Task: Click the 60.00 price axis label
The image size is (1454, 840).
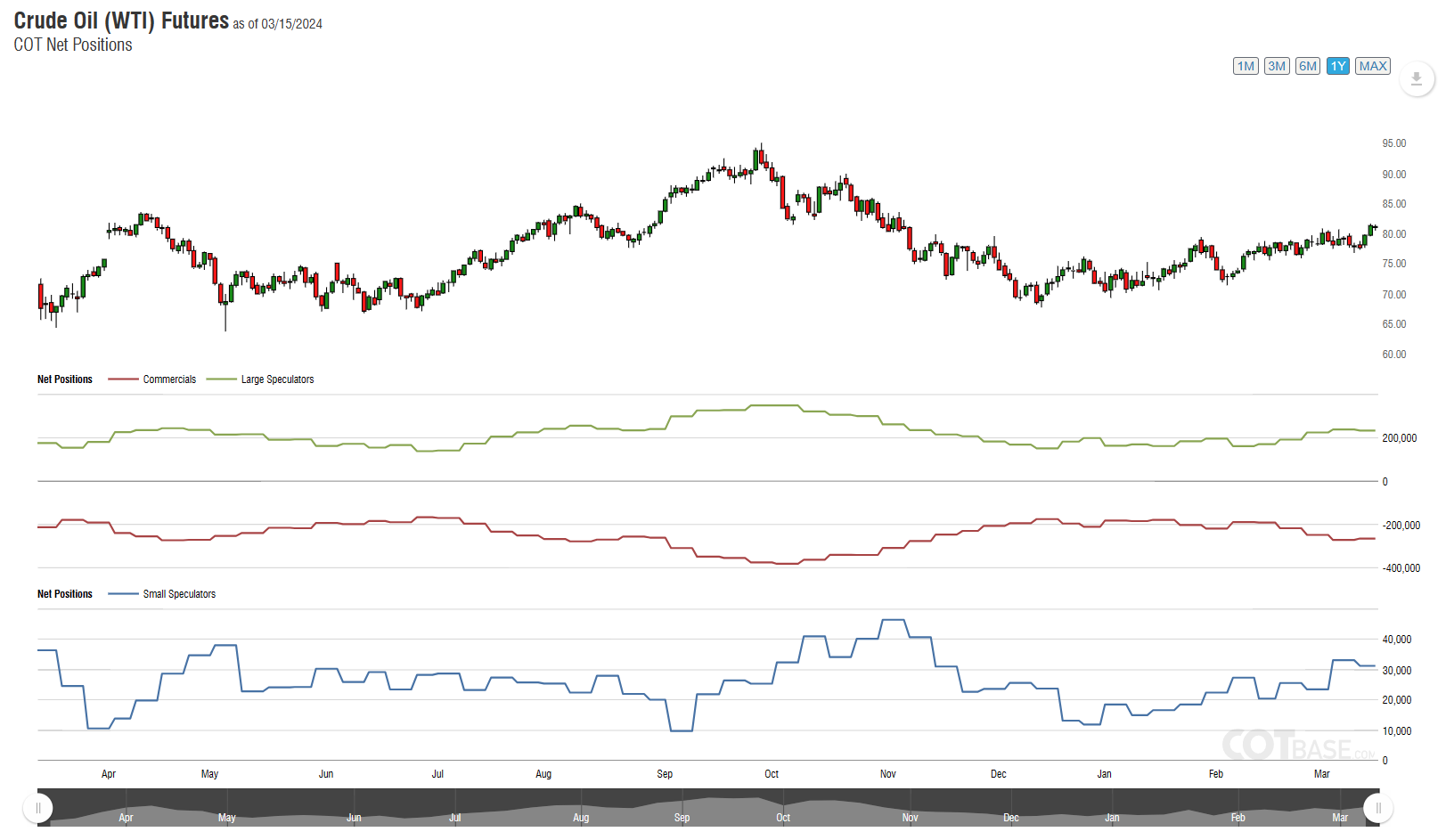Action: pos(1394,355)
